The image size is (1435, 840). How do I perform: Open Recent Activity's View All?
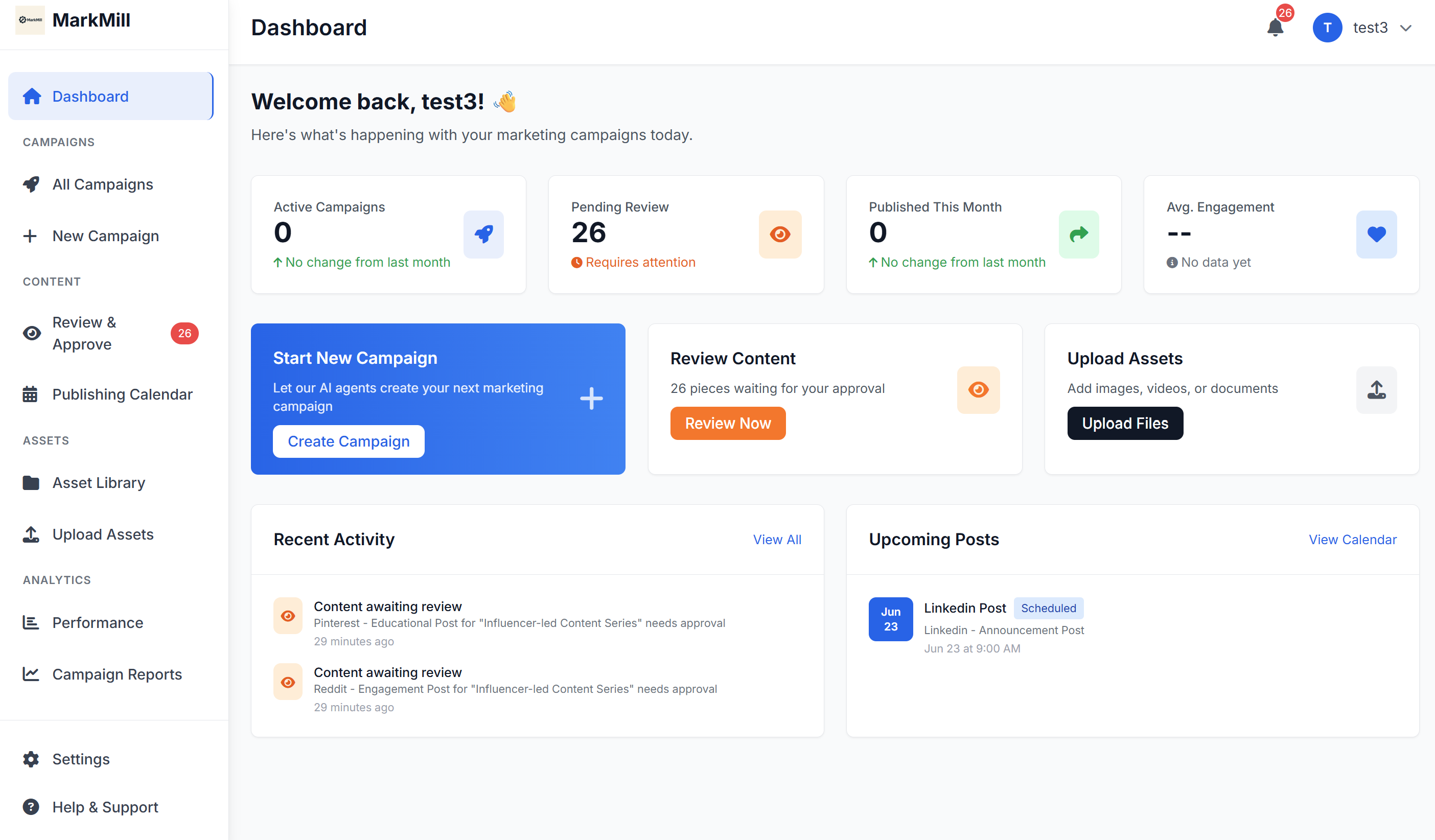pos(777,540)
